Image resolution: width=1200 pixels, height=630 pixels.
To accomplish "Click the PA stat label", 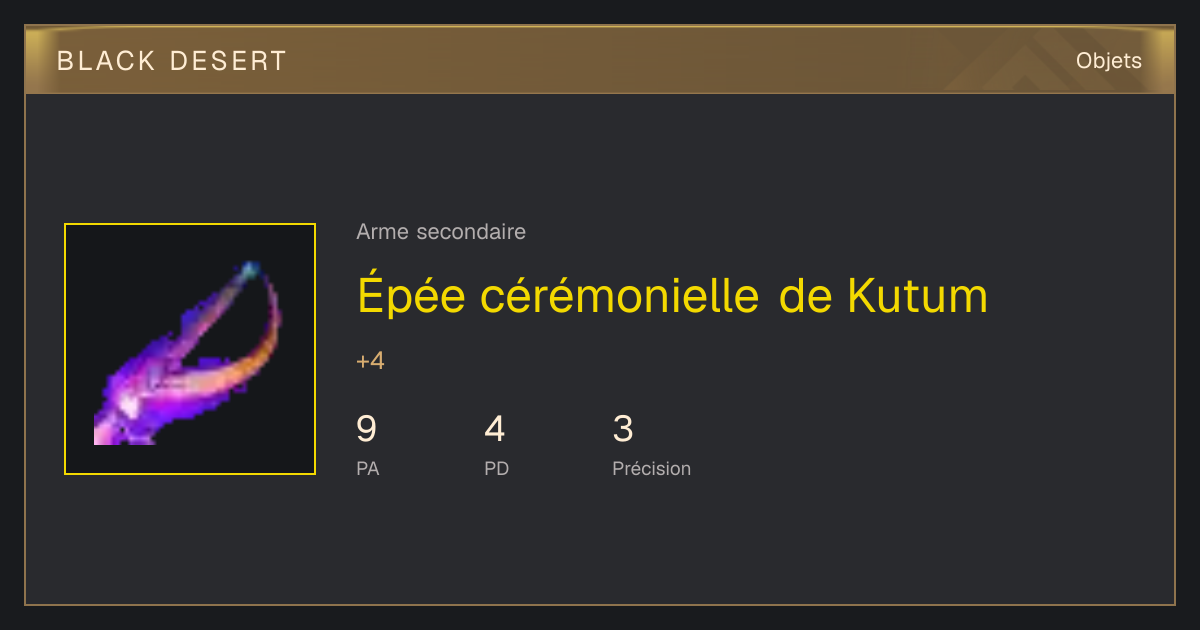I will click(368, 468).
